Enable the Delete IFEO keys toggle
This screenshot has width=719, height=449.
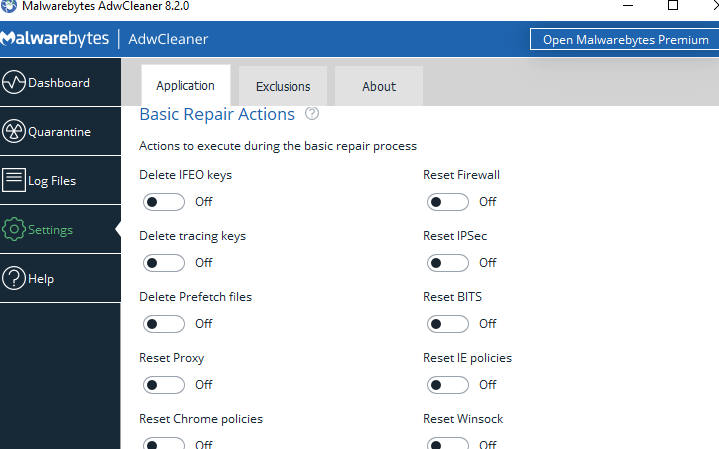point(164,202)
